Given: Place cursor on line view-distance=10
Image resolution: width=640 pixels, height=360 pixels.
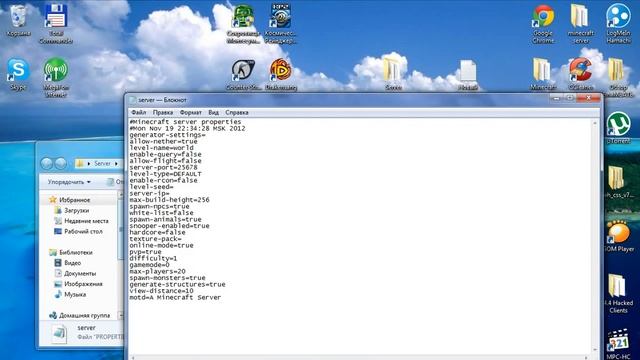Looking at the screenshot, I should click(x=162, y=291).
